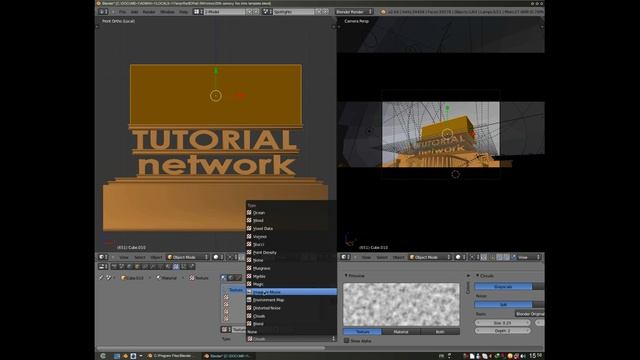Choose Point Density texture type

click(291, 252)
